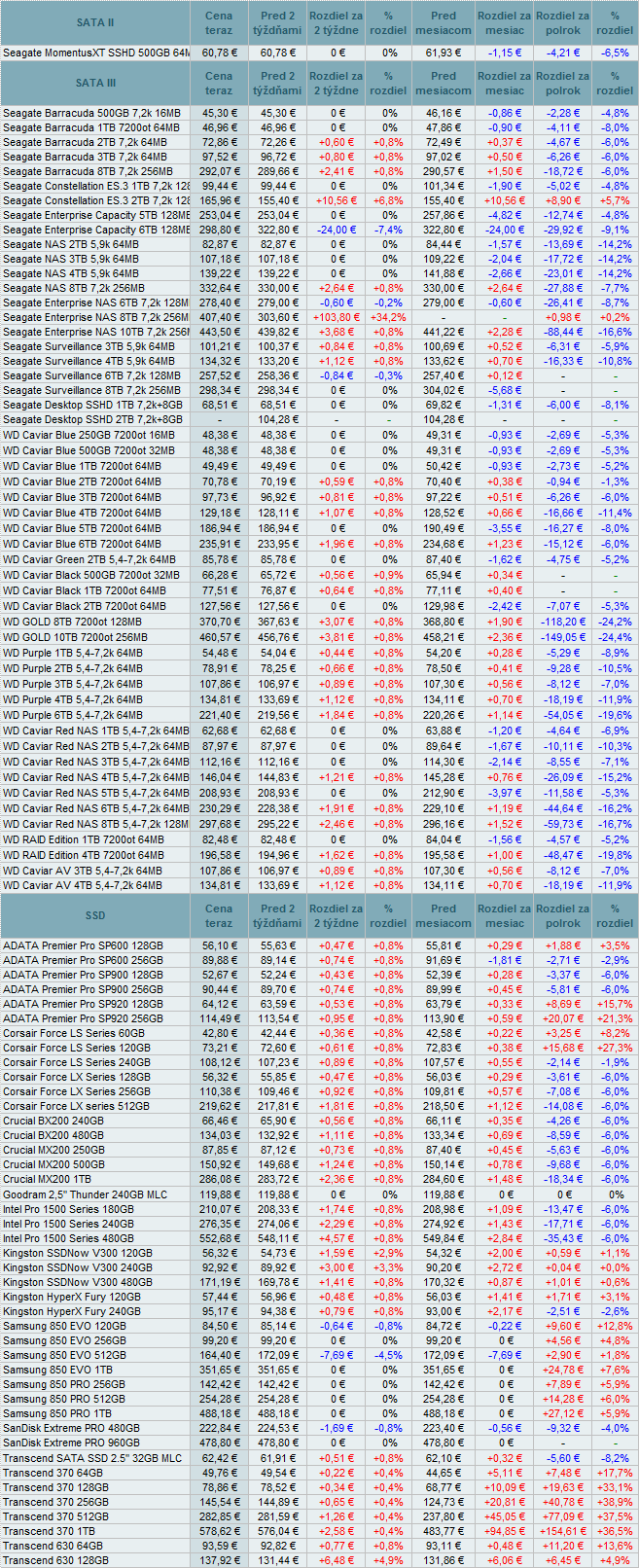
Task: Click the SSD section header
Action: [95, 916]
